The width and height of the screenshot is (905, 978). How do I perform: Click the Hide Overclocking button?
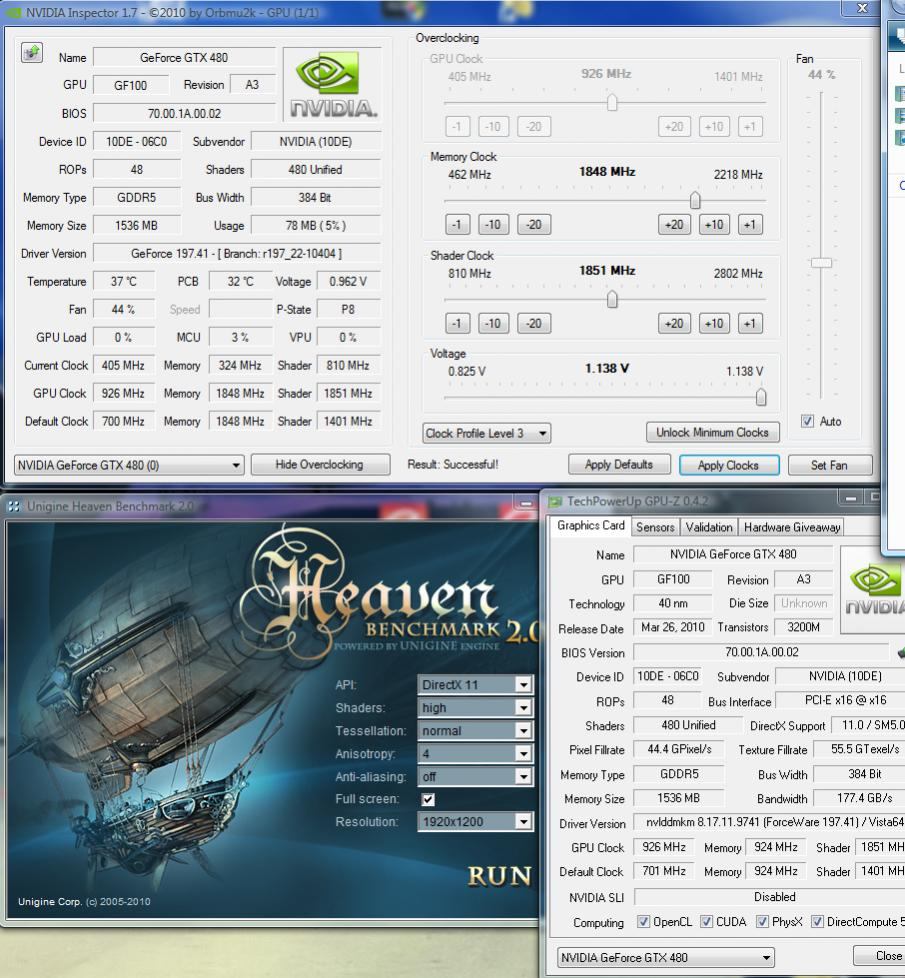[320, 465]
